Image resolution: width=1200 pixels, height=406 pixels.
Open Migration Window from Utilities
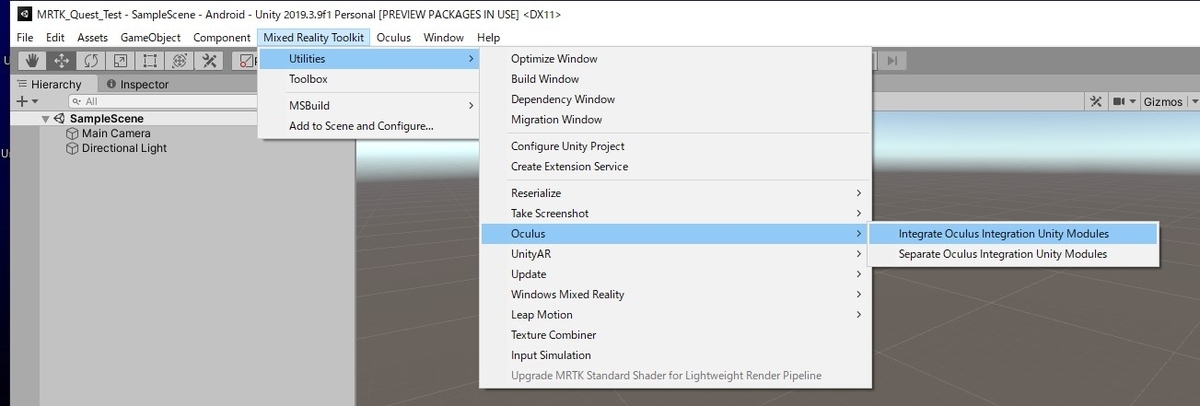[676, 119]
